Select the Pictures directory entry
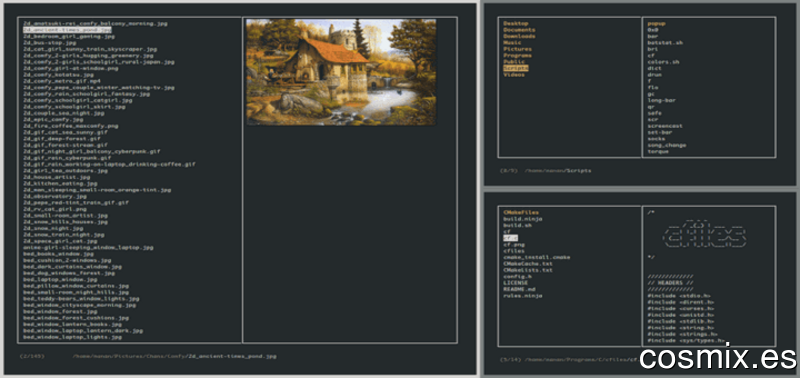The image size is (800, 378). (x=517, y=49)
